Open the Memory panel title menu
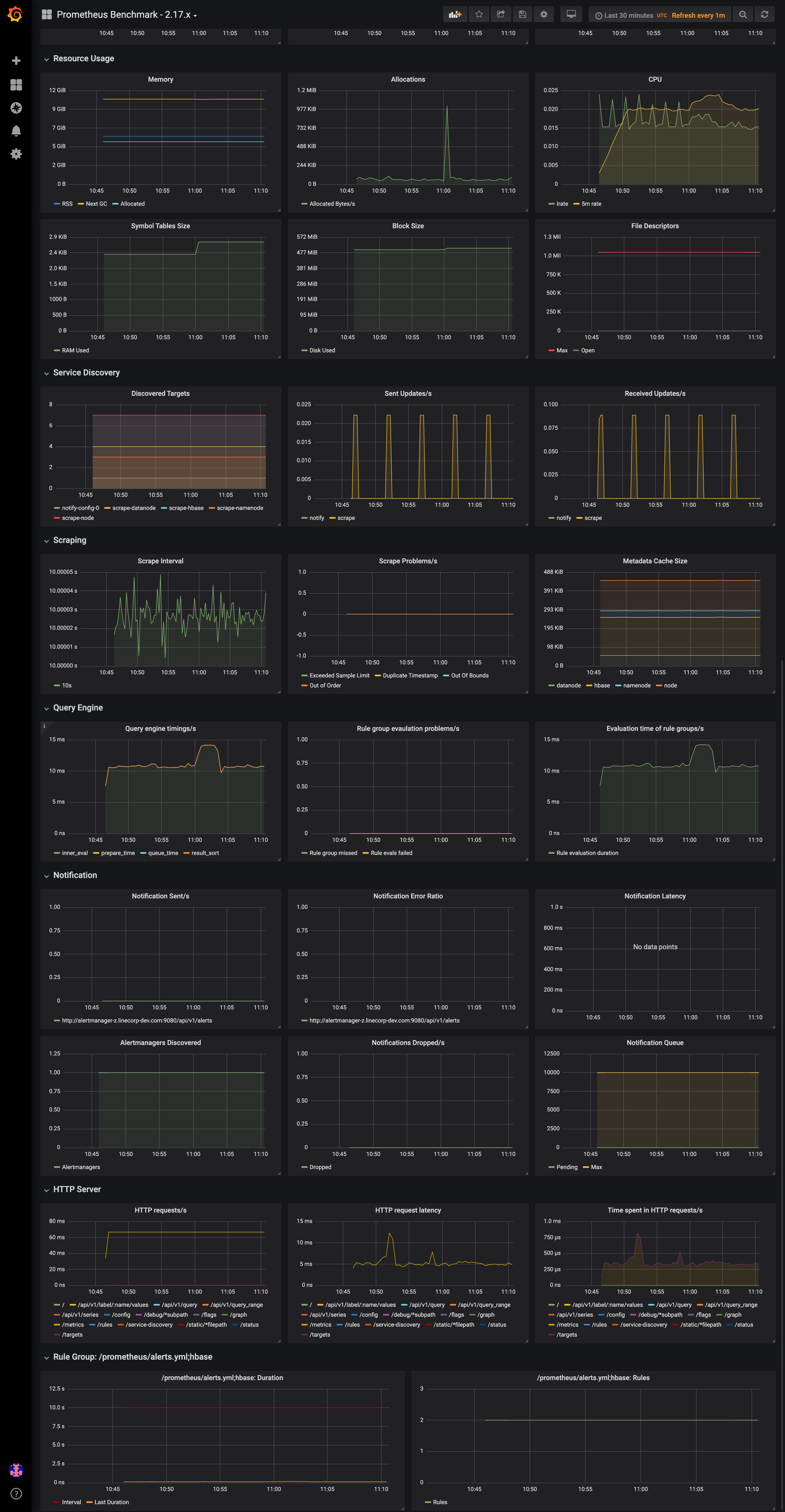This screenshot has width=785, height=1512. tap(160, 79)
